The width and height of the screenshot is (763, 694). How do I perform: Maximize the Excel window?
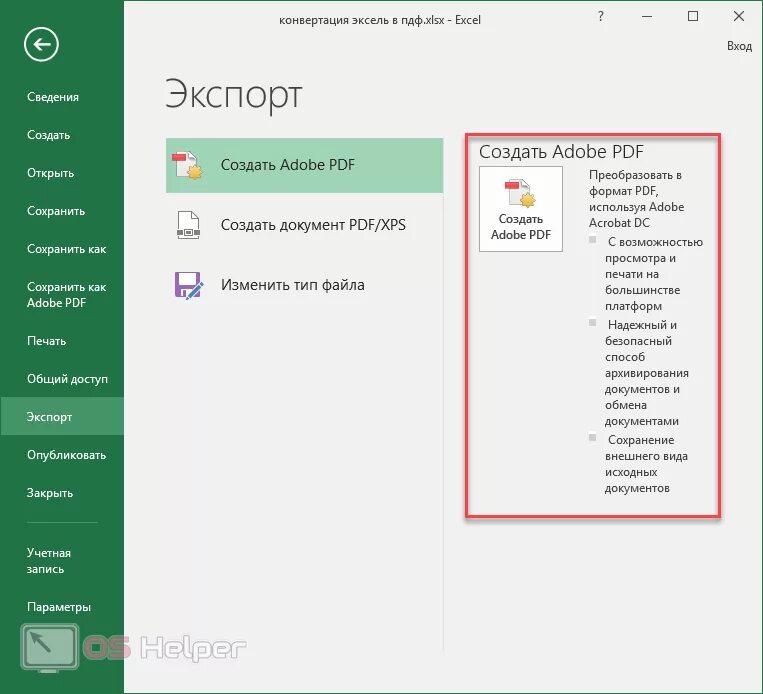(693, 17)
